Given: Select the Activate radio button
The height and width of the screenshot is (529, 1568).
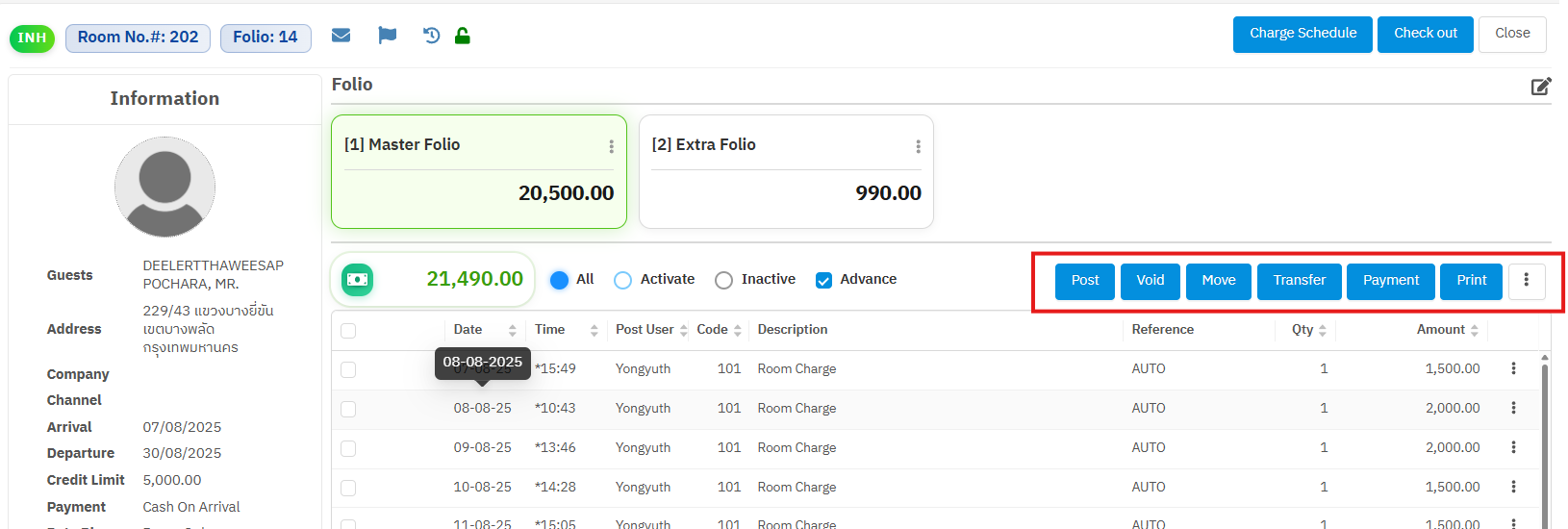Looking at the screenshot, I should coord(622,280).
